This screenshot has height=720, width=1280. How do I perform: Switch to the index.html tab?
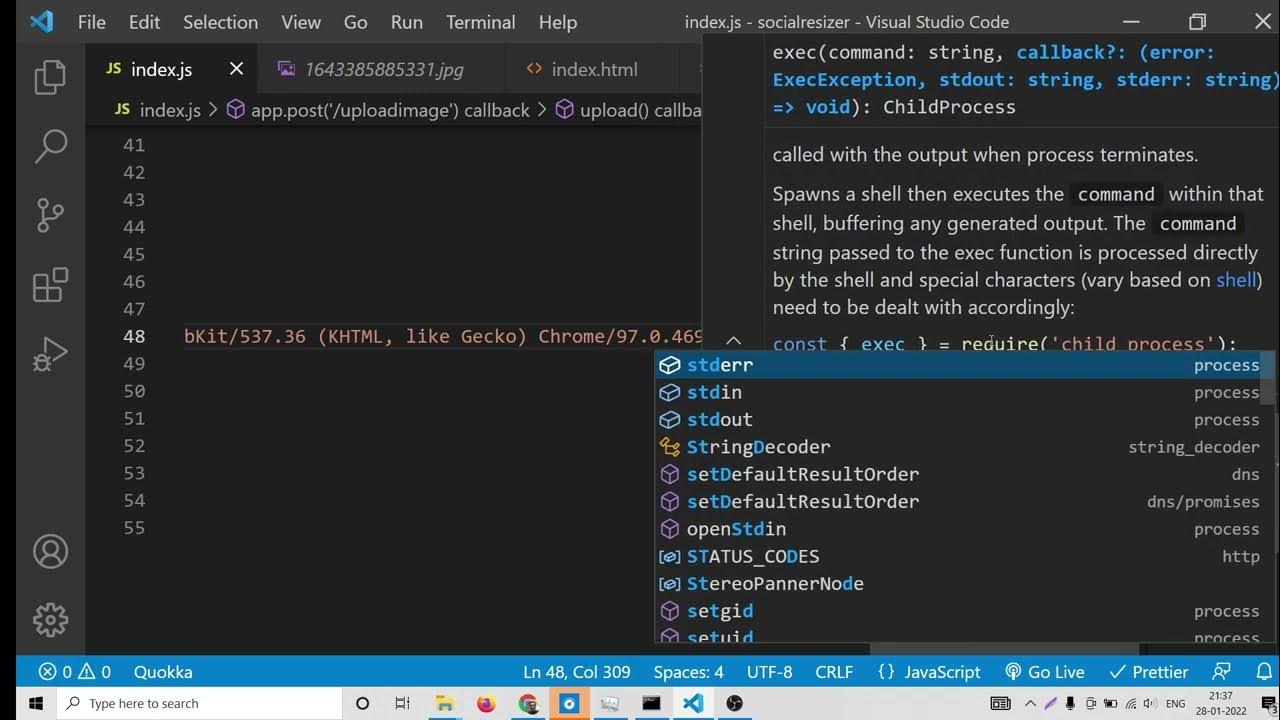pos(594,69)
